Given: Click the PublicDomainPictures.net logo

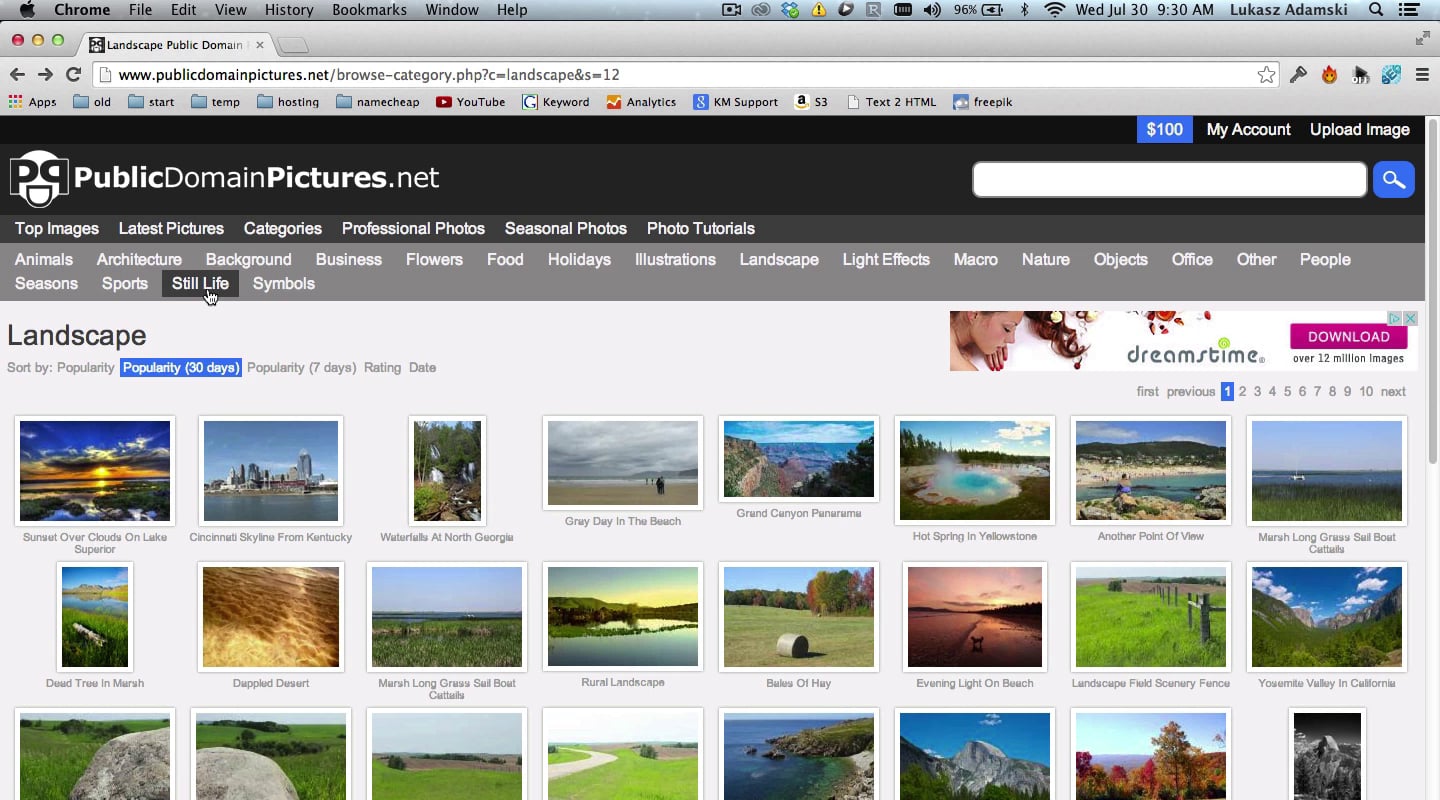Looking at the screenshot, I should click(225, 179).
